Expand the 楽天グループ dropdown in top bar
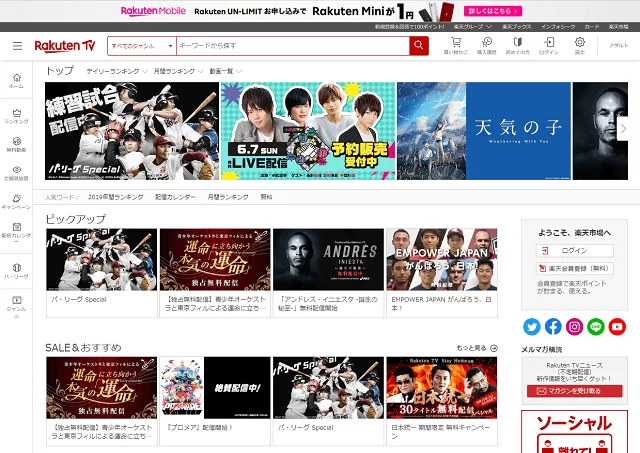Viewport: 640px width, 453px height. (473, 27)
